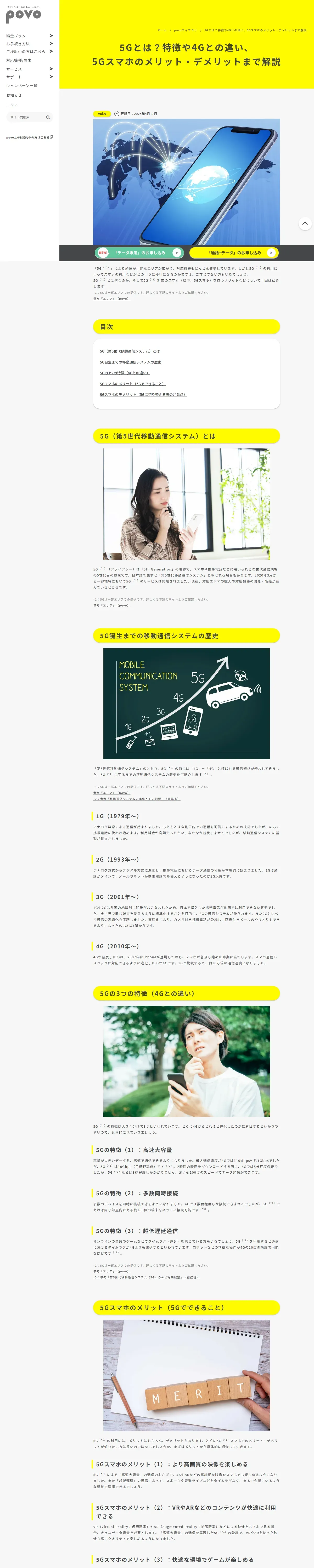Jump to 5G（第5世代移動通信システム）とは

click(x=130, y=351)
